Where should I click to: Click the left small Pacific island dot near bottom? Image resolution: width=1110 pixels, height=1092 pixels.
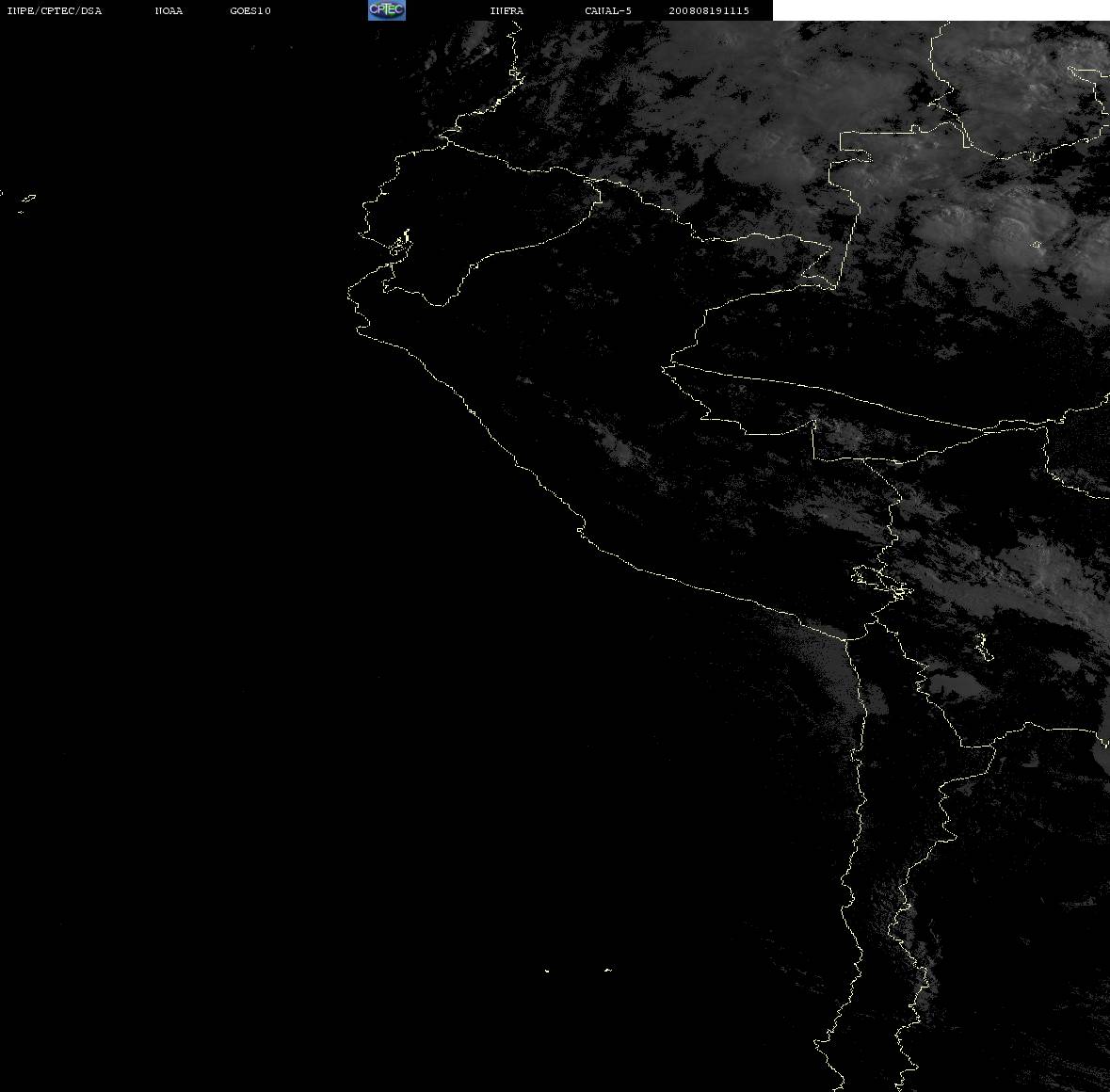(x=546, y=971)
